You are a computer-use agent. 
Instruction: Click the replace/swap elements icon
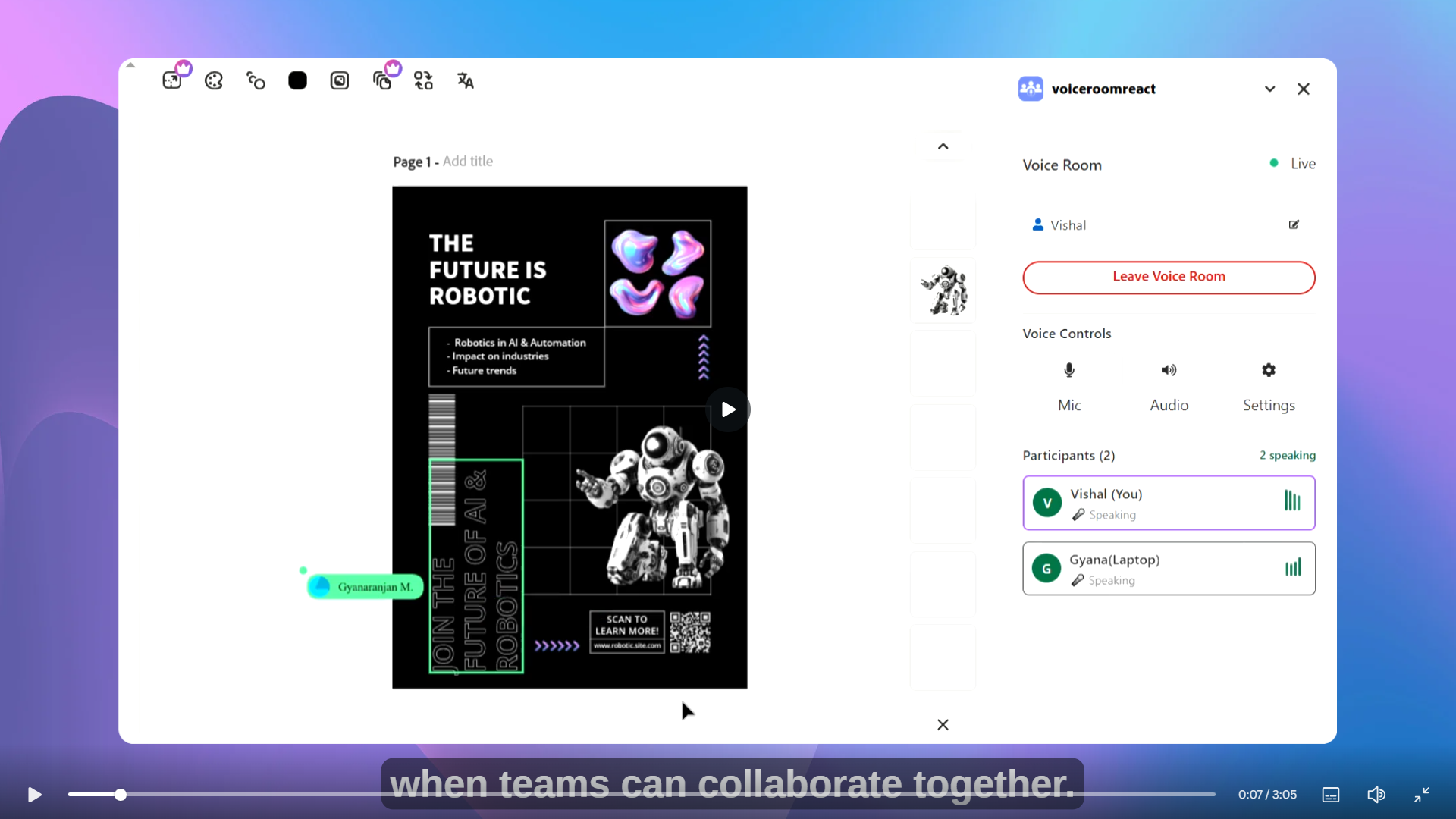423,80
